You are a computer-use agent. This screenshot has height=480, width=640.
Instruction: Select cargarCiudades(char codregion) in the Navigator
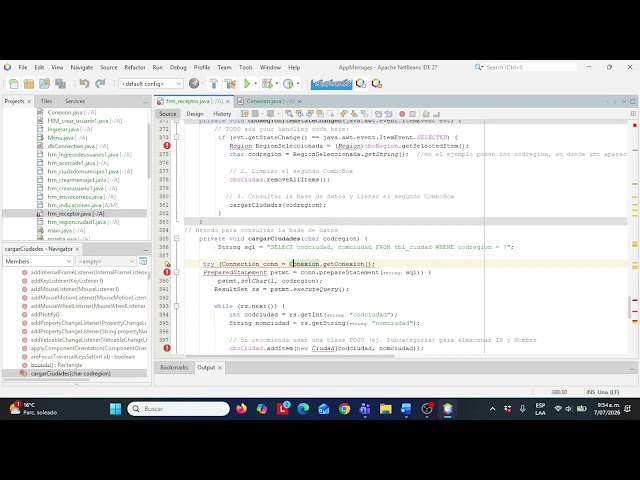70,373
